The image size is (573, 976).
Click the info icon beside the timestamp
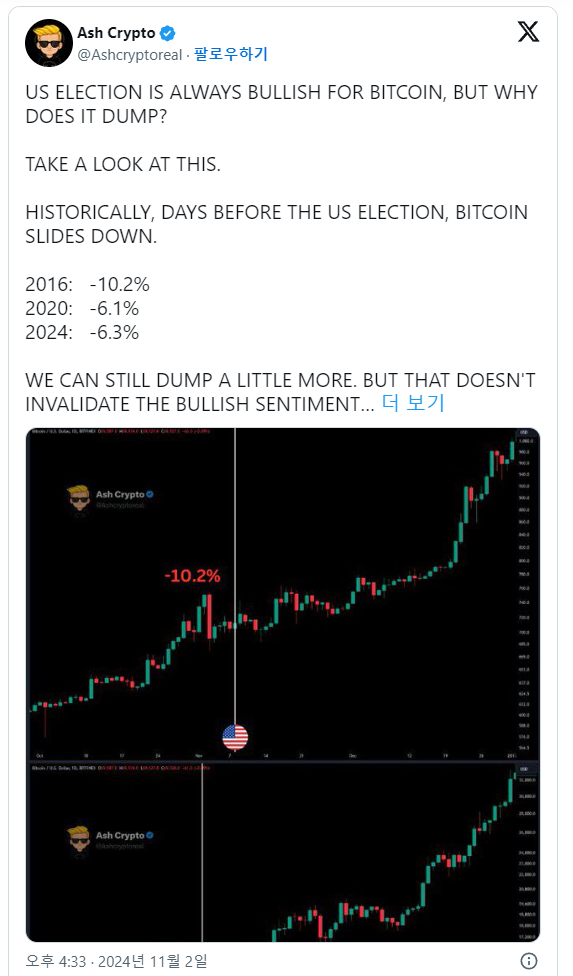(x=528, y=960)
